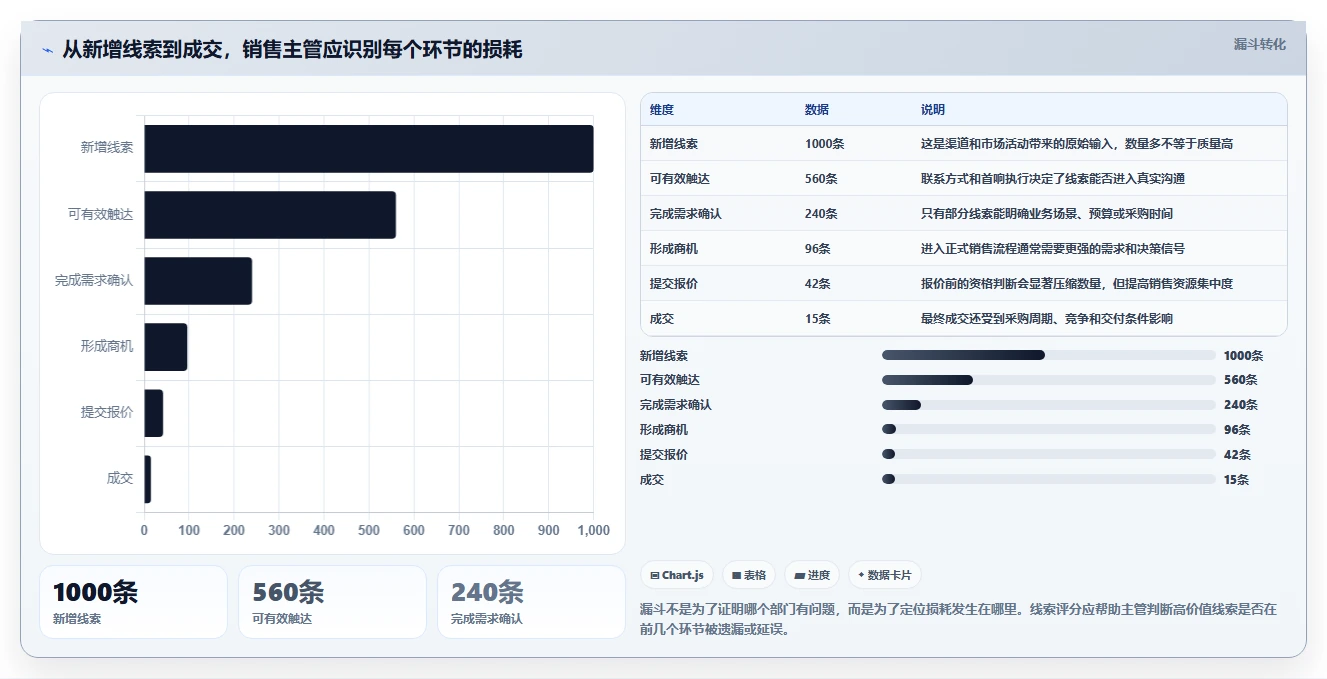This screenshot has width=1327, height=679.
Task: Click description starting 联系方式和首响执行
Action: [x=1053, y=179]
